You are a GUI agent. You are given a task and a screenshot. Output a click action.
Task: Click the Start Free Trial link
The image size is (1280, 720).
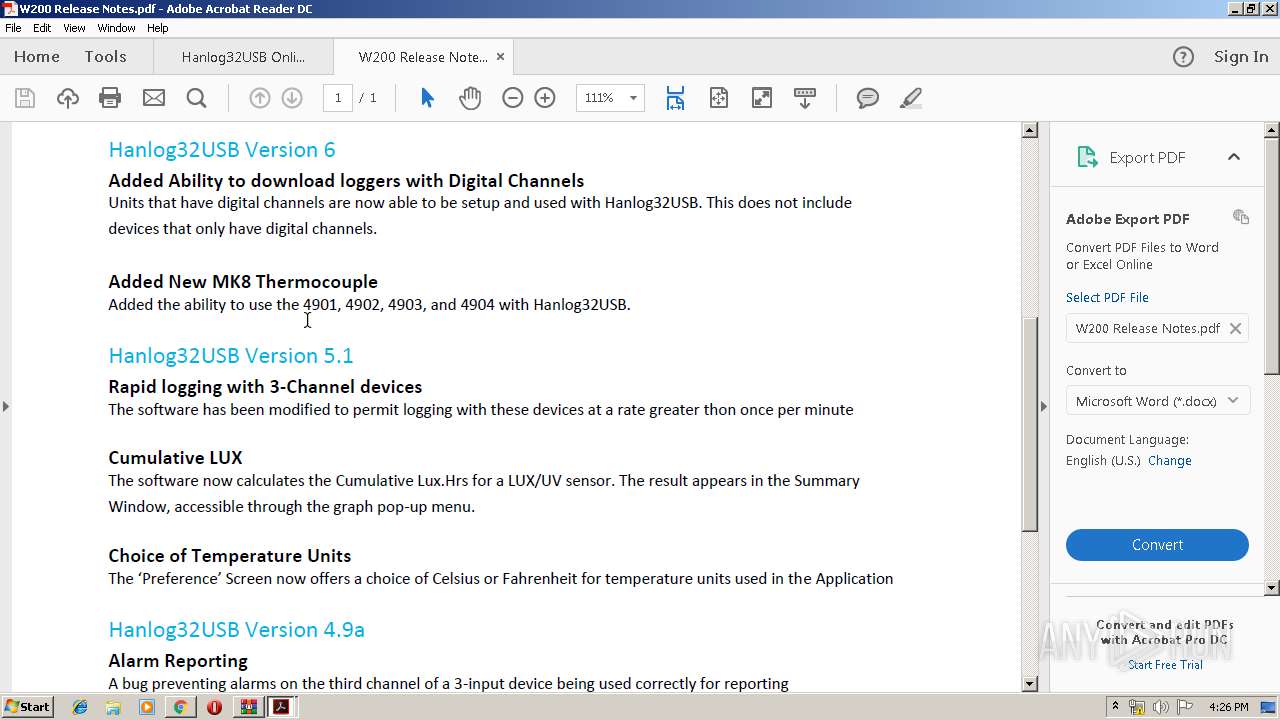1165,665
